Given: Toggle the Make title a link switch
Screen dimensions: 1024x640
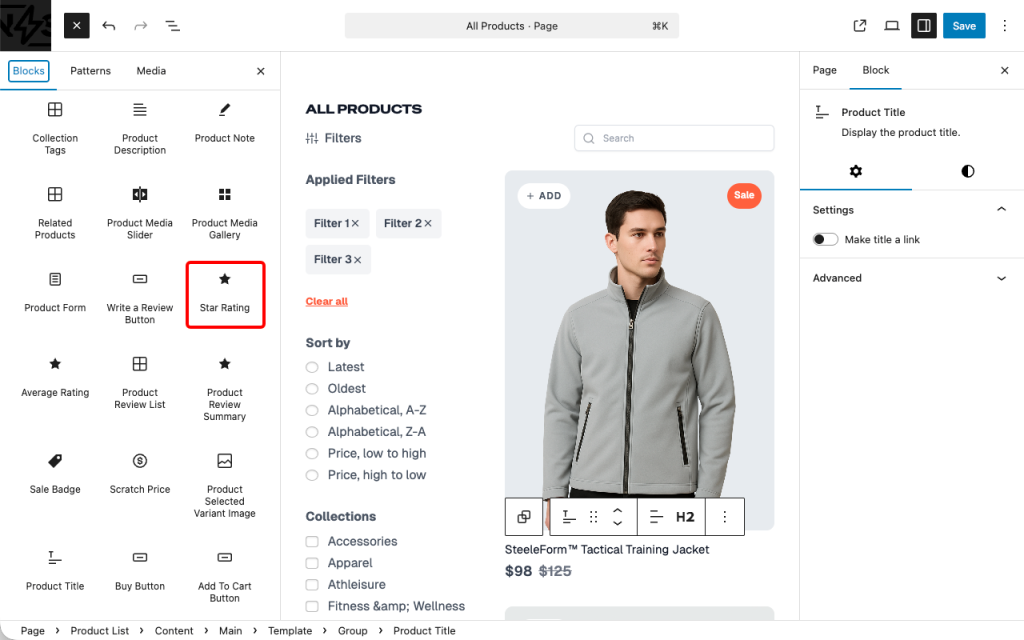Looking at the screenshot, I should click(826, 240).
